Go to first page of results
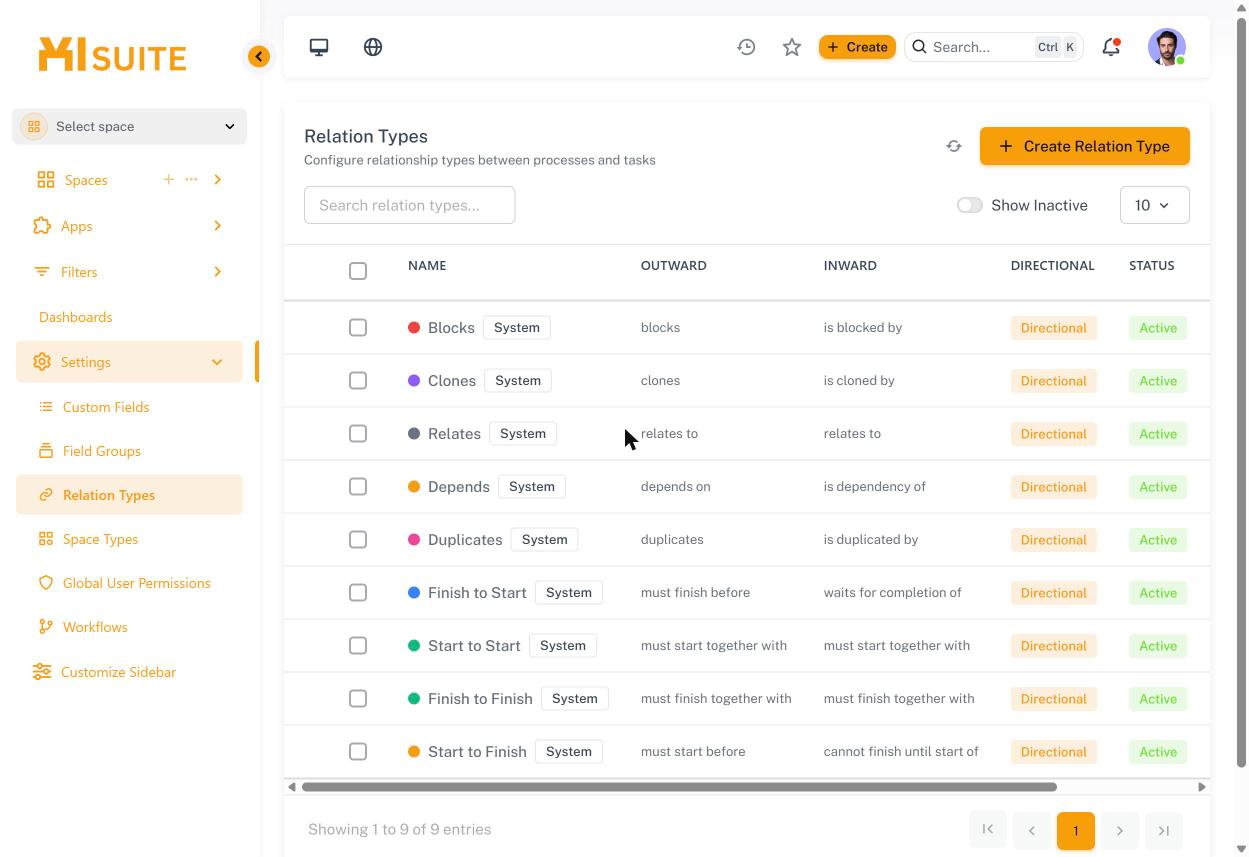Image resolution: width=1249 pixels, height=857 pixels. pos(988,830)
